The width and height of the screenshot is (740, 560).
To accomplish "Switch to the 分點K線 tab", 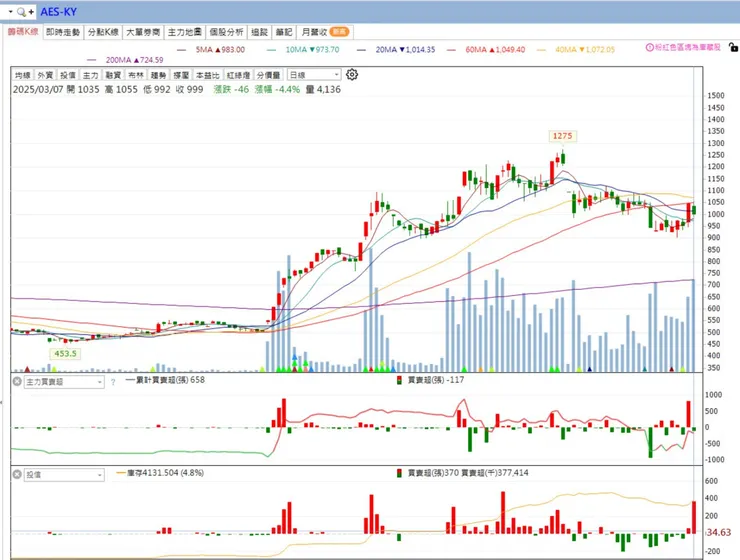I will (103, 32).
